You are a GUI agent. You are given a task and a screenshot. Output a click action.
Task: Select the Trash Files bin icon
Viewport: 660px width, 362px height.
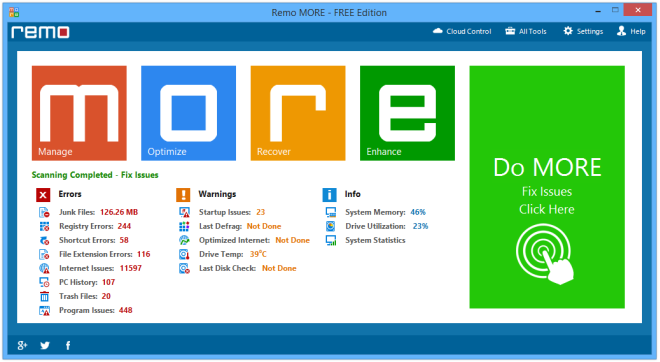[44, 296]
